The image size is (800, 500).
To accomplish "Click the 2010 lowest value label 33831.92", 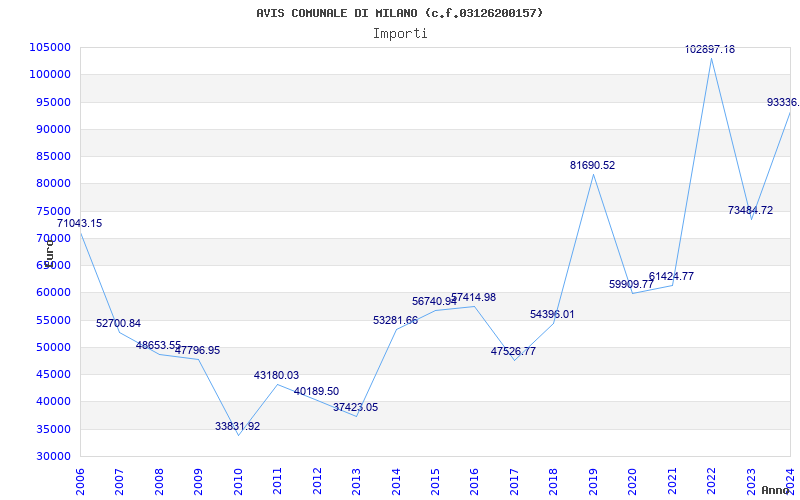I will [237, 426].
